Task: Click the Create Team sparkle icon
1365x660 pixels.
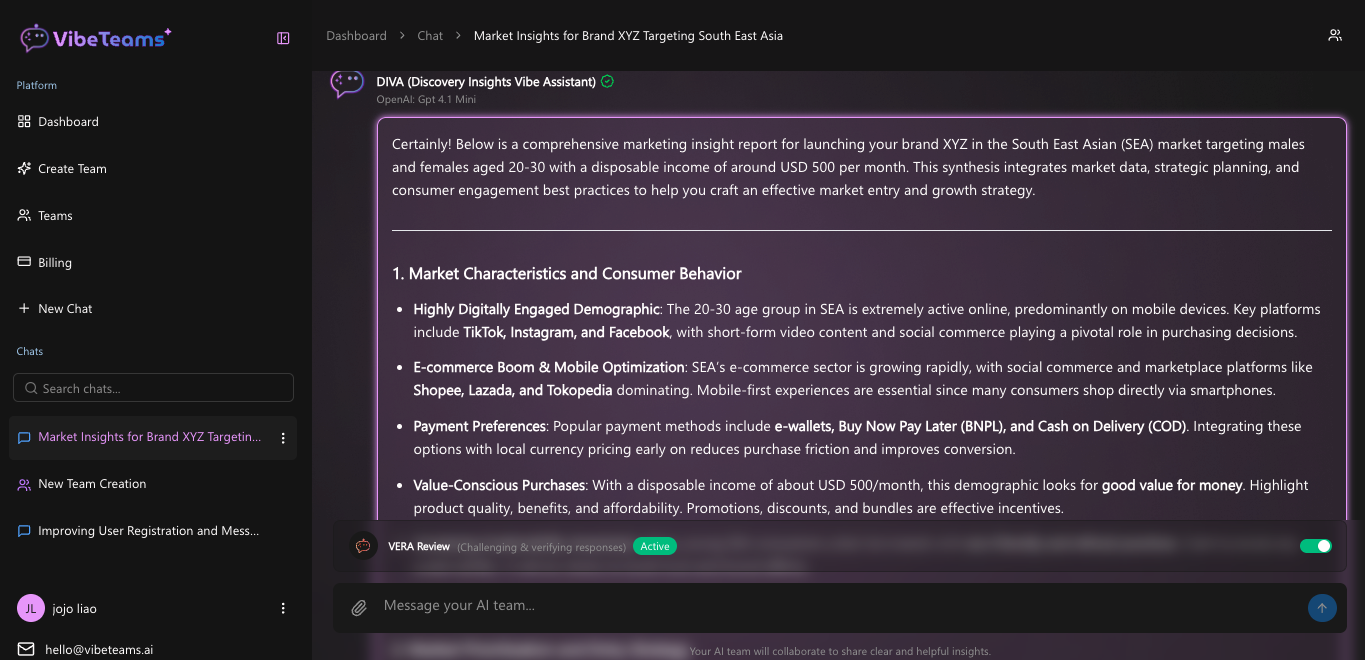Action: click(24, 169)
